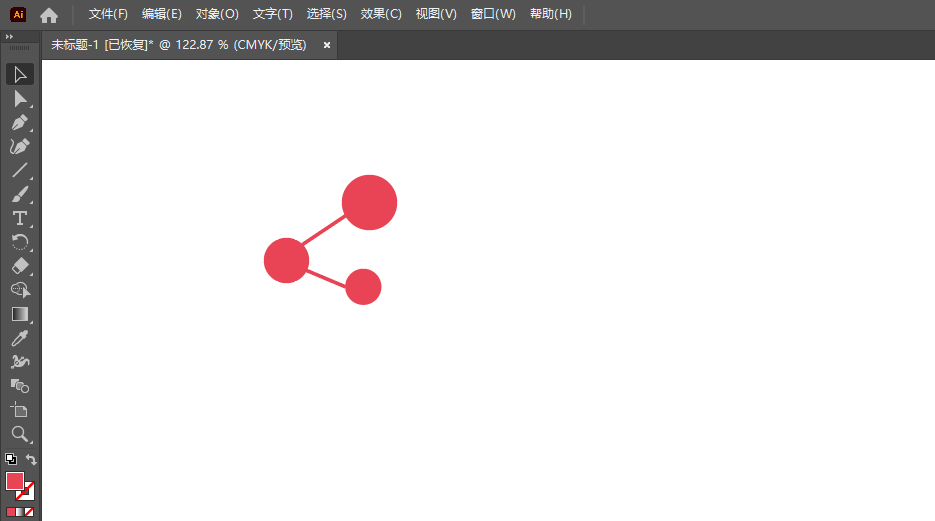935x521 pixels.
Task: Select the Type tool
Action: (x=20, y=218)
